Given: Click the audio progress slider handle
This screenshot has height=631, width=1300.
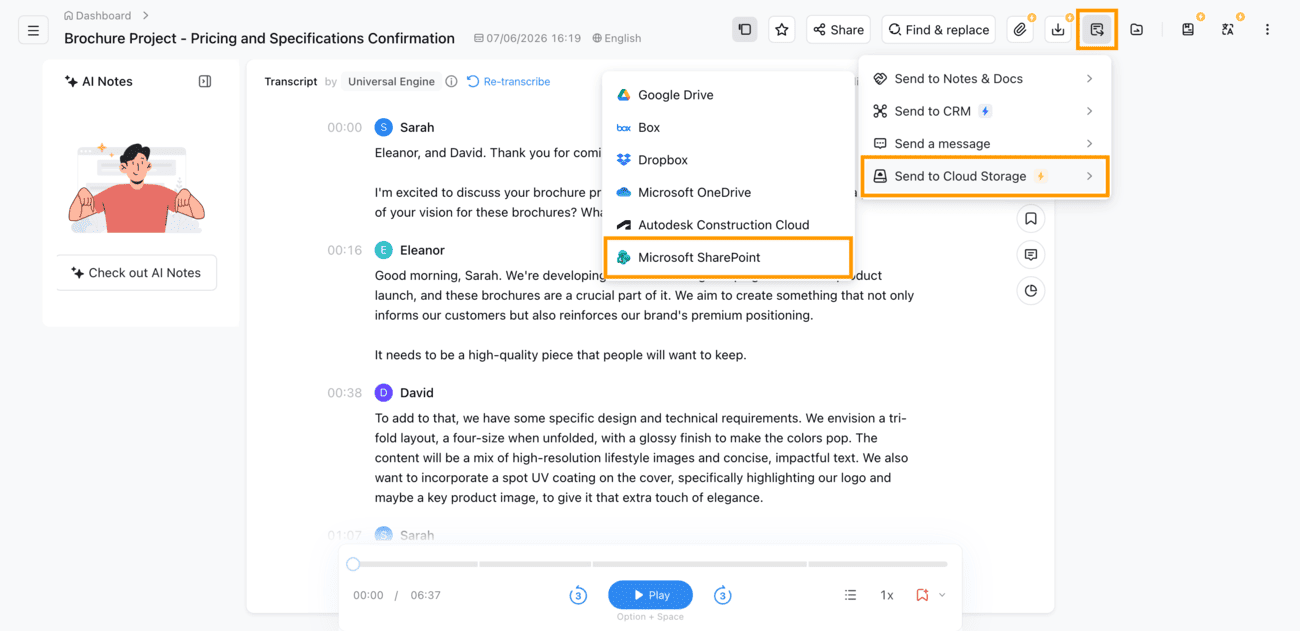Looking at the screenshot, I should click(353, 564).
